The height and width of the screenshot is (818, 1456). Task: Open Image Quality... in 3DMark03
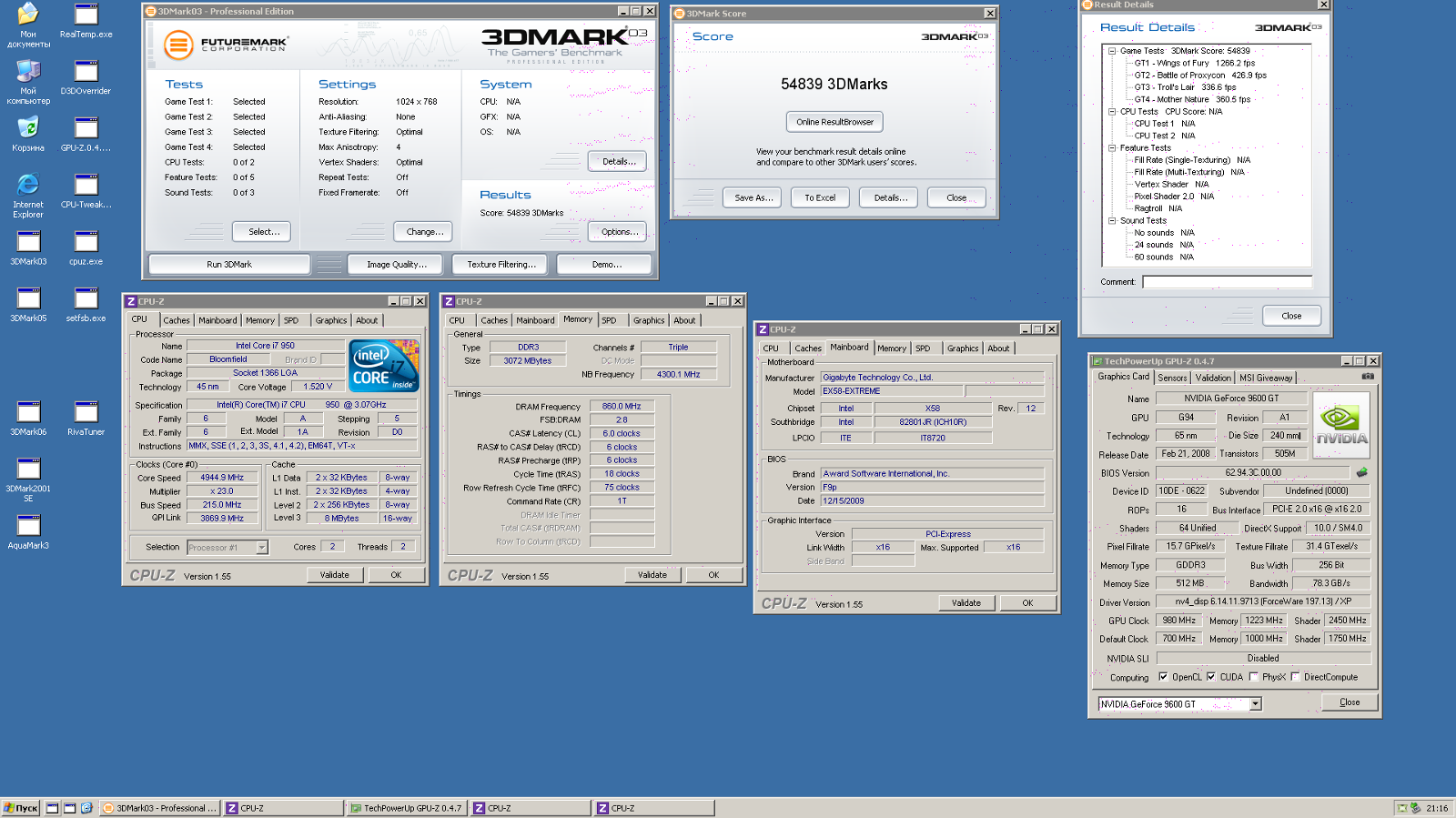pos(397,264)
